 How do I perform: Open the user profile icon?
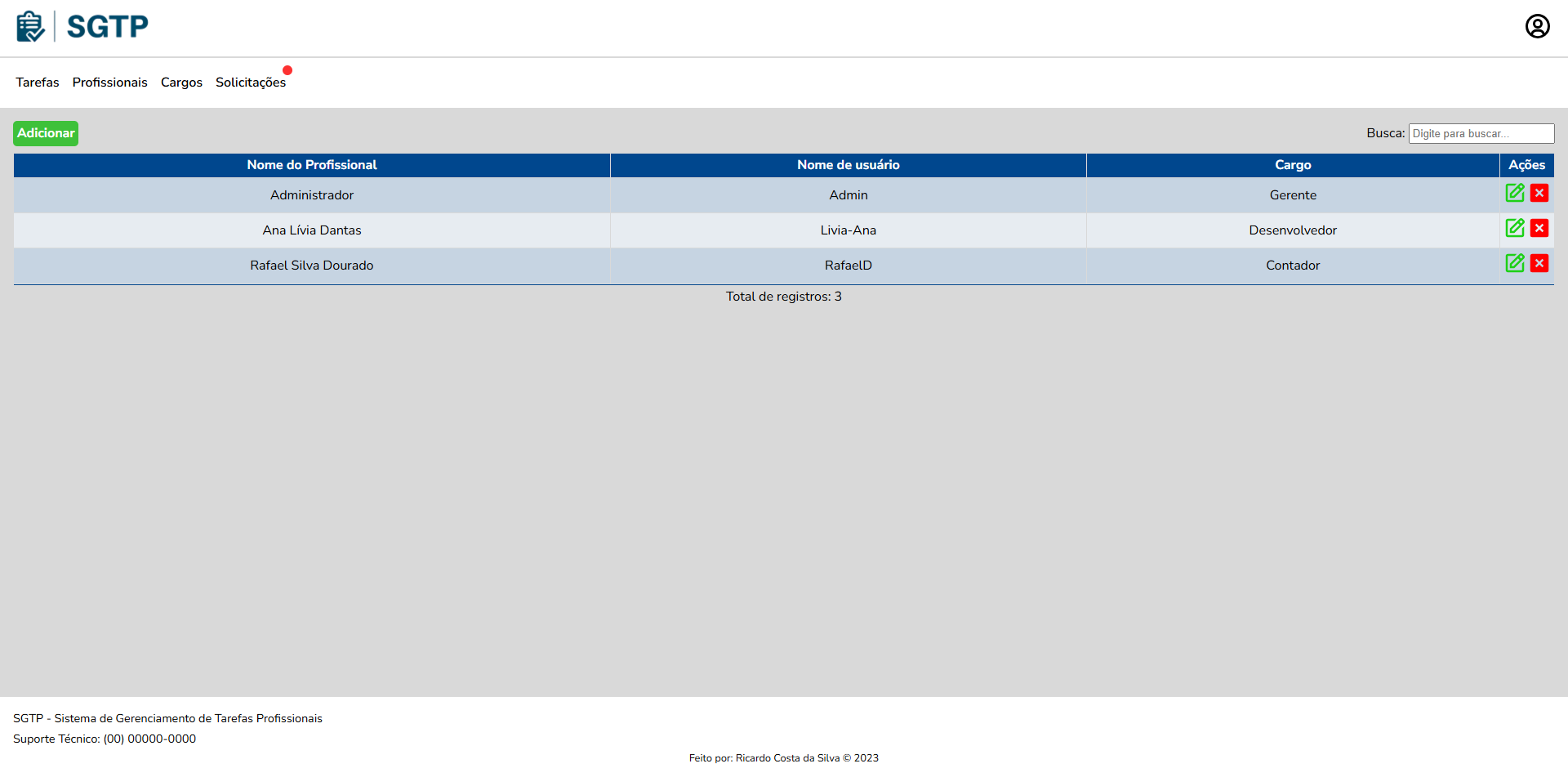[1537, 27]
